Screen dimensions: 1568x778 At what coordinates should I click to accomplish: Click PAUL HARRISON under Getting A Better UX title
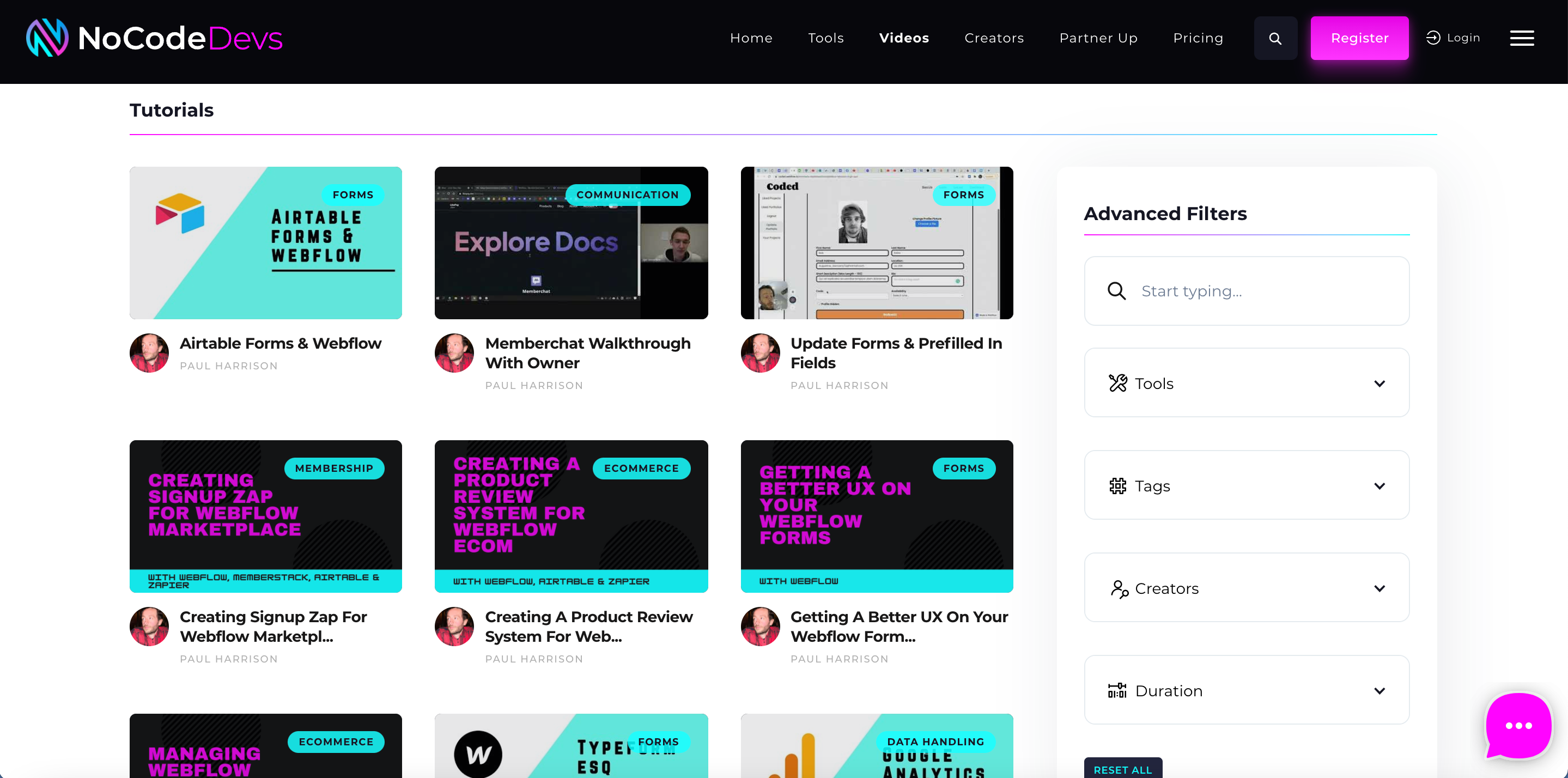click(x=840, y=659)
